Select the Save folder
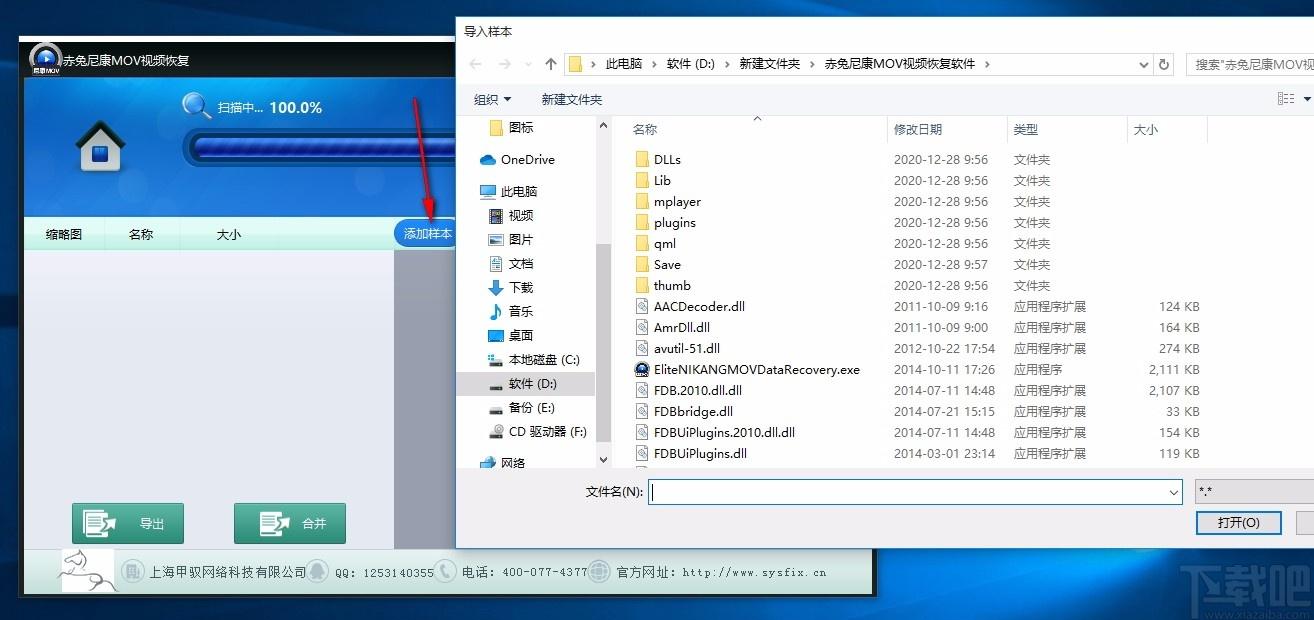 click(658, 264)
